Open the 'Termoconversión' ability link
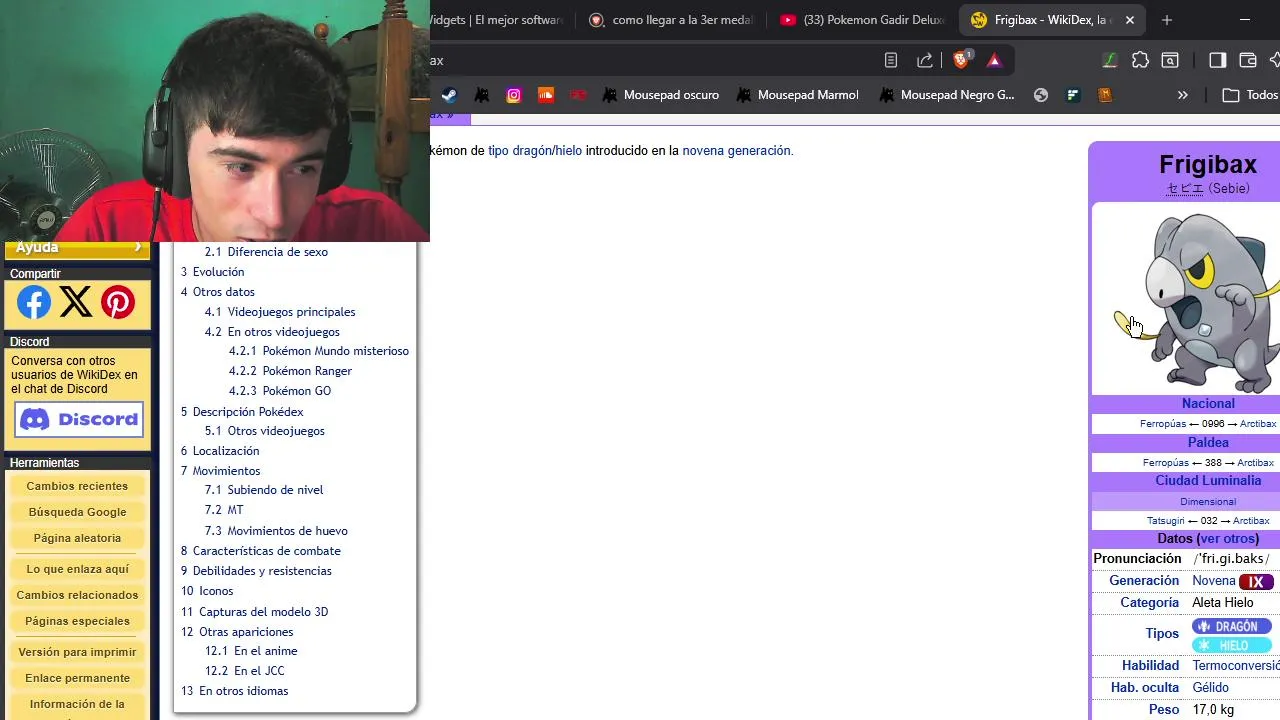Screen dimensions: 1280x720 click(x=1236, y=666)
